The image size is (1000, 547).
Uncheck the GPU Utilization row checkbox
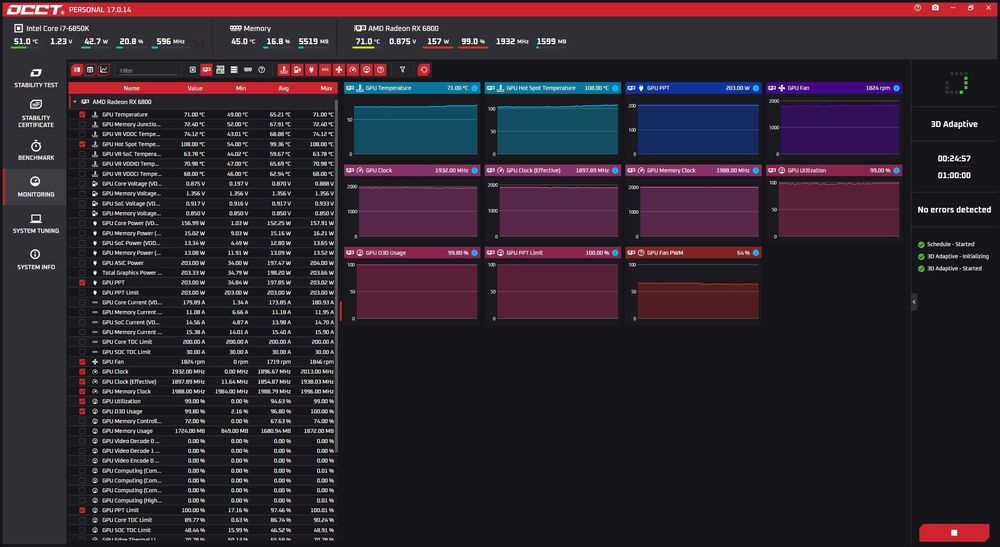(82, 401)
